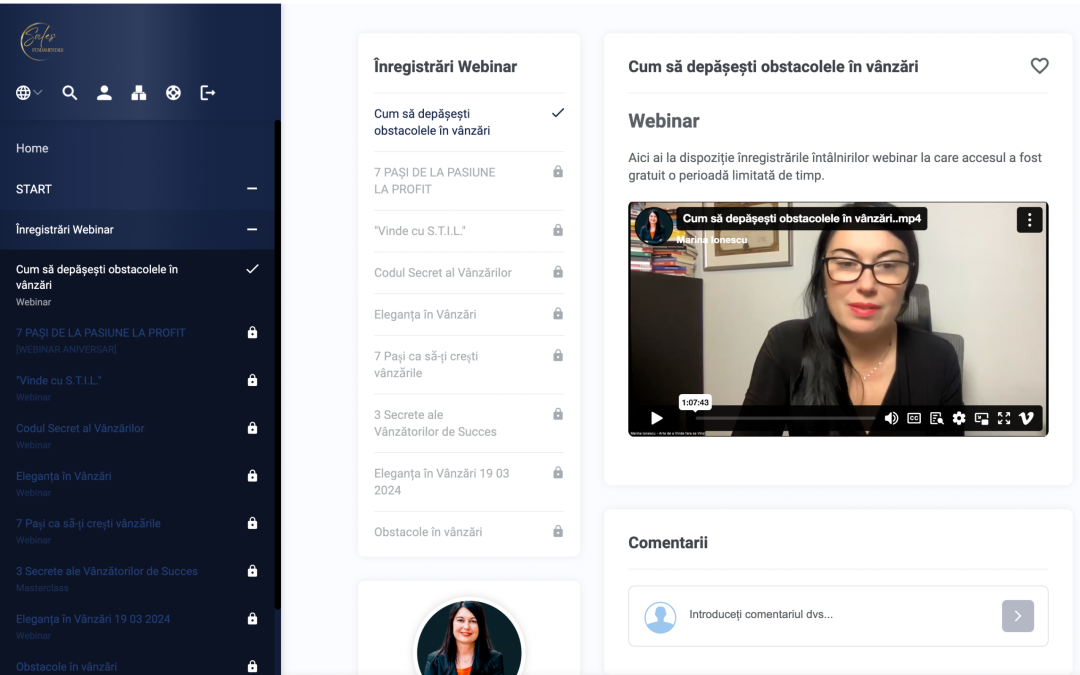Open the support lifebuoy icon
The width and height of the screenshot is (1080, 675).
coord(174,93)
